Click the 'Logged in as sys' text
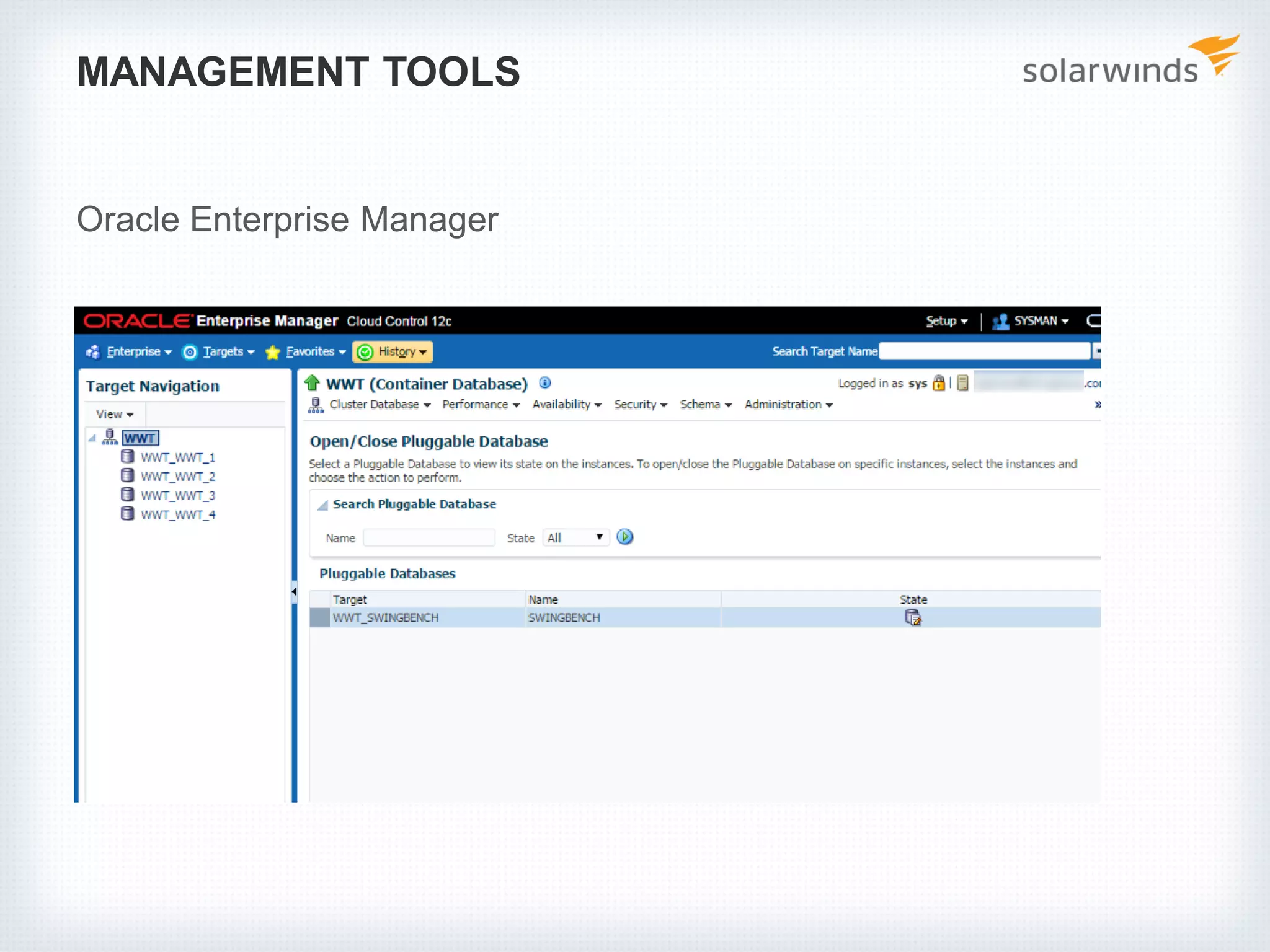This screenshot has width=1270, height=952. (x=882, y=384)
